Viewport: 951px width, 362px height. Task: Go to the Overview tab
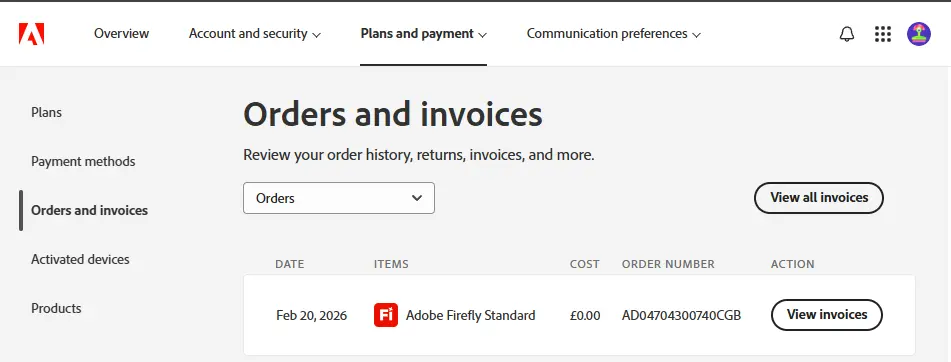[x=121, y=34]
